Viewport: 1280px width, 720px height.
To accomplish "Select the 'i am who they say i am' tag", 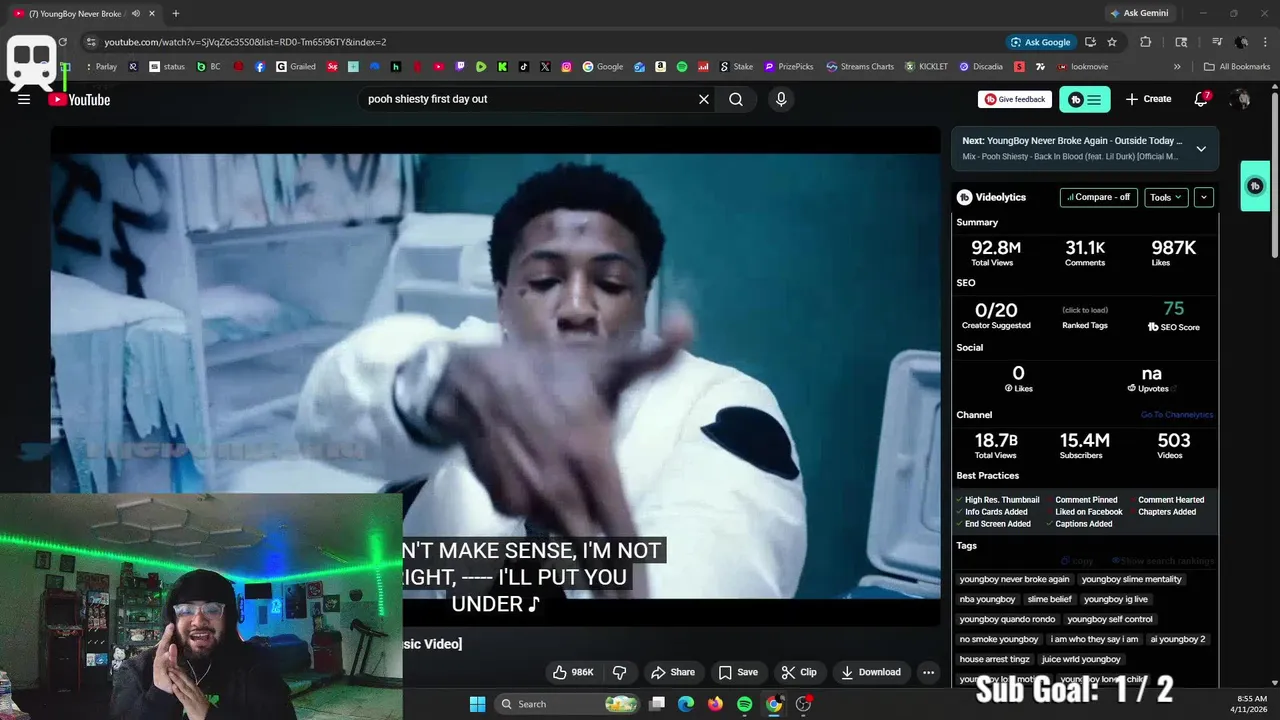I will click(1094, 639).
